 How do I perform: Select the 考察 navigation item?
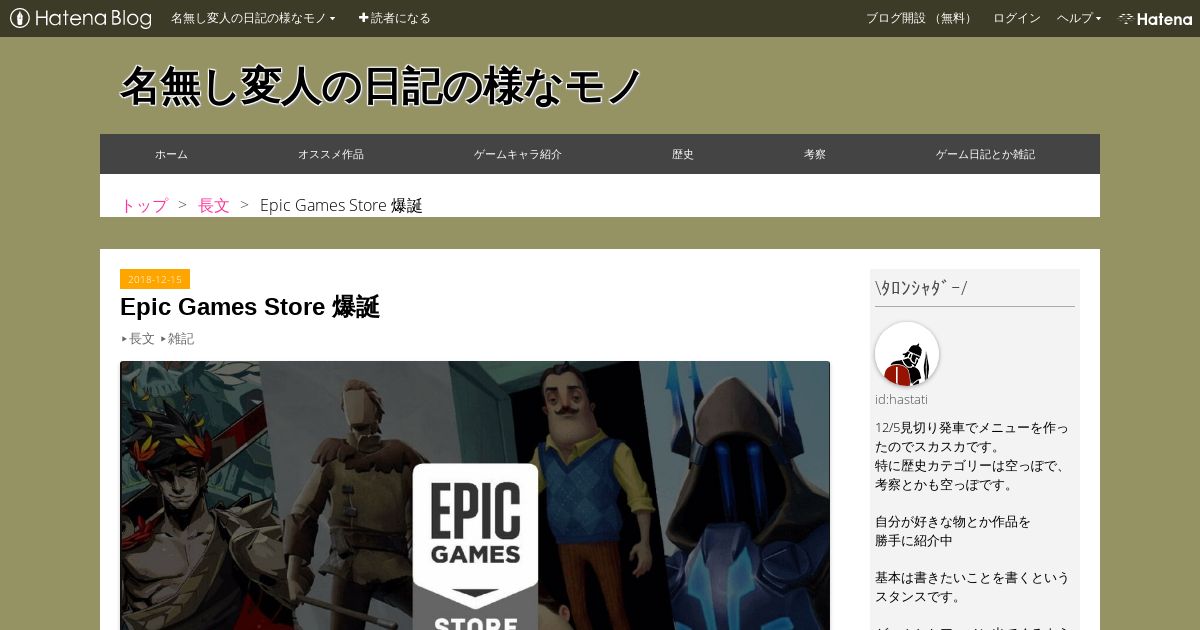[x=815, y=154]
